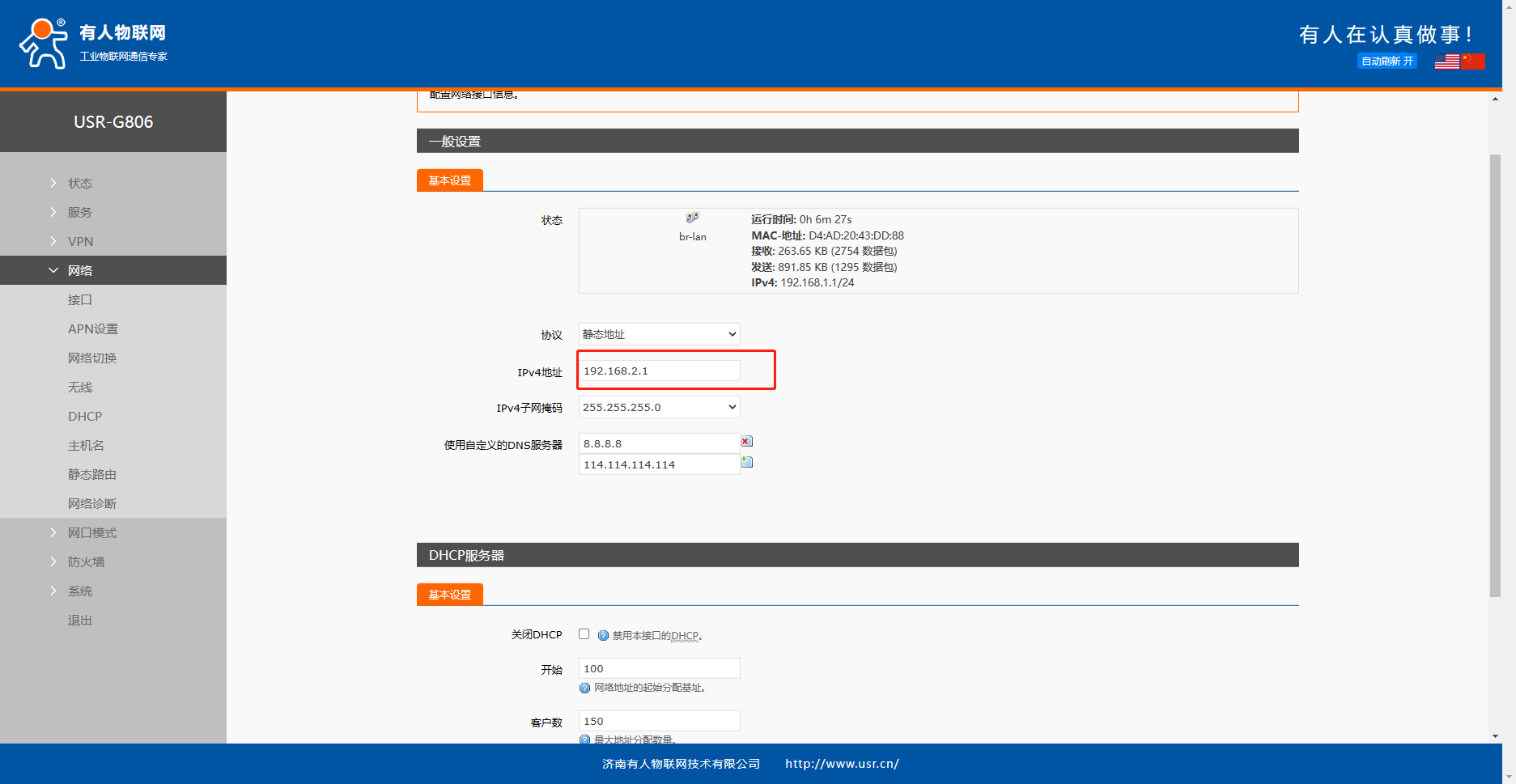Open the www.usr.cn link in footer
The width and height of the screenshot is (1516, 784).
pos(842,764)
